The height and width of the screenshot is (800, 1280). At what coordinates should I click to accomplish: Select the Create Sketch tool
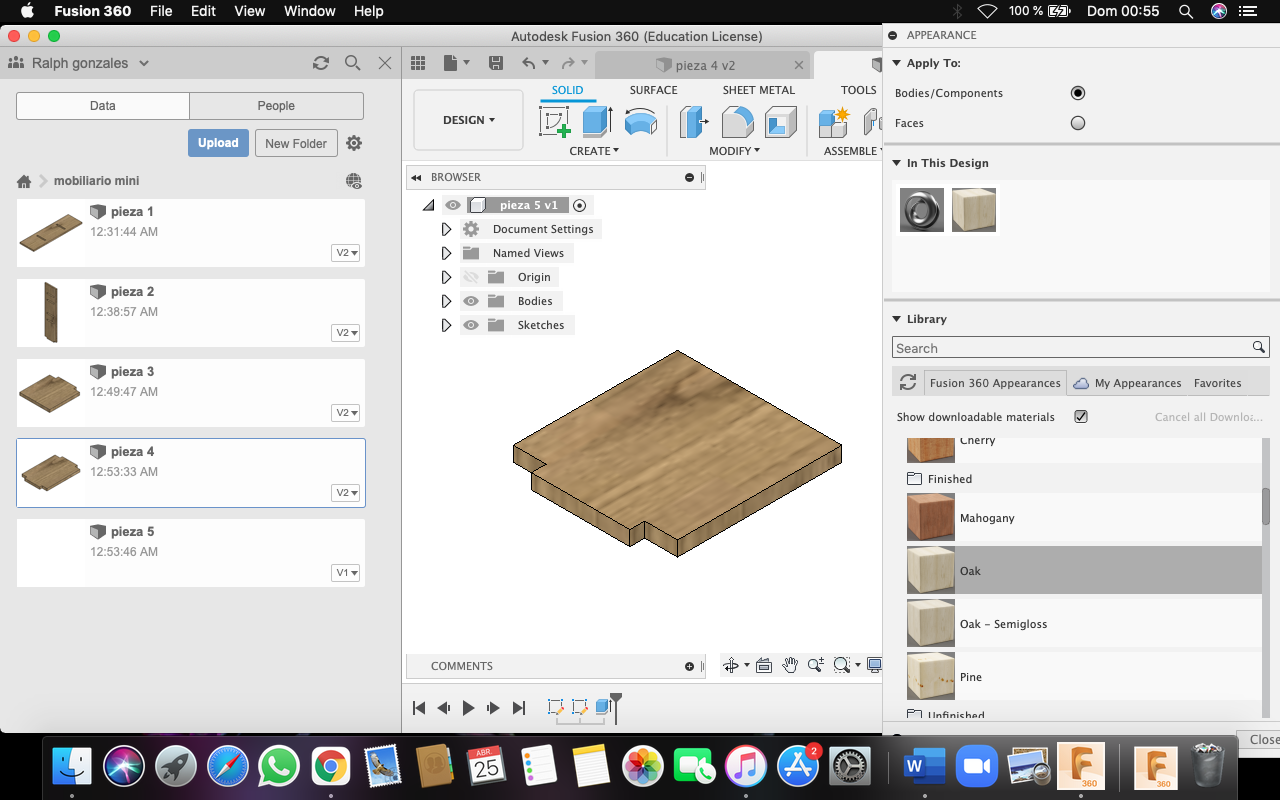[554, 122]
